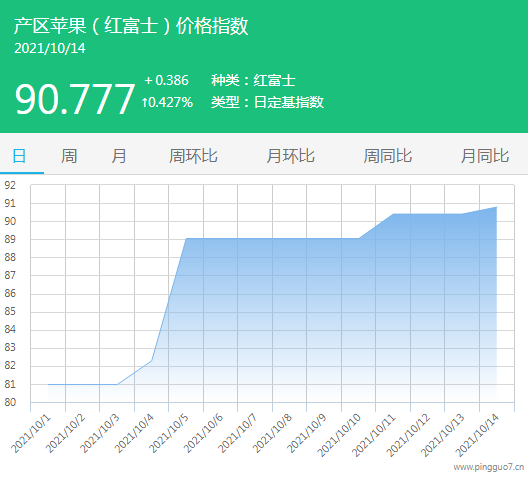Select the 月同比 tab
Viewport: 528px width, 478px height.
(485, 156)
